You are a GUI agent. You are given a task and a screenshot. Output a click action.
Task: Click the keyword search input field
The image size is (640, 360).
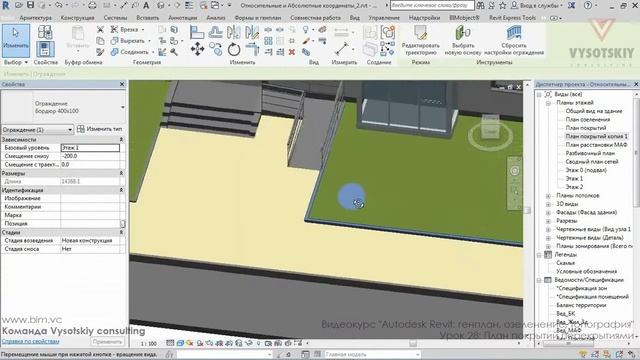point(432,5)
